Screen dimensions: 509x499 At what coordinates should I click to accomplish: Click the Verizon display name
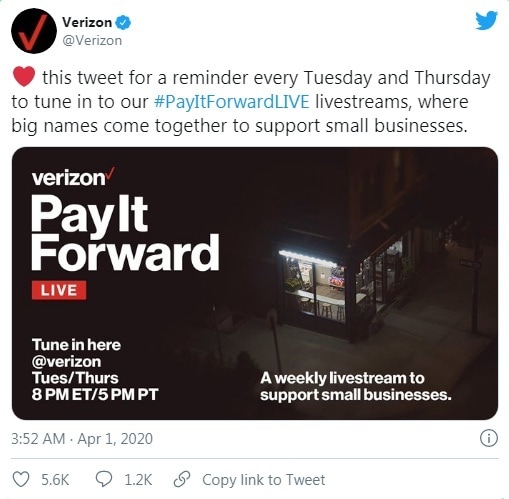pyautogui.click(x=87, y=23)
